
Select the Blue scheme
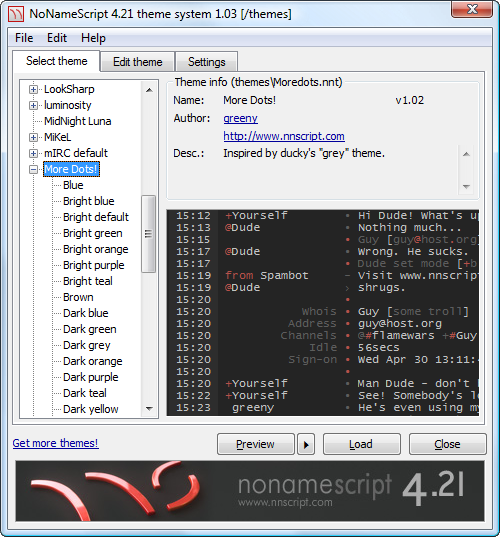(x=73, y=185)
